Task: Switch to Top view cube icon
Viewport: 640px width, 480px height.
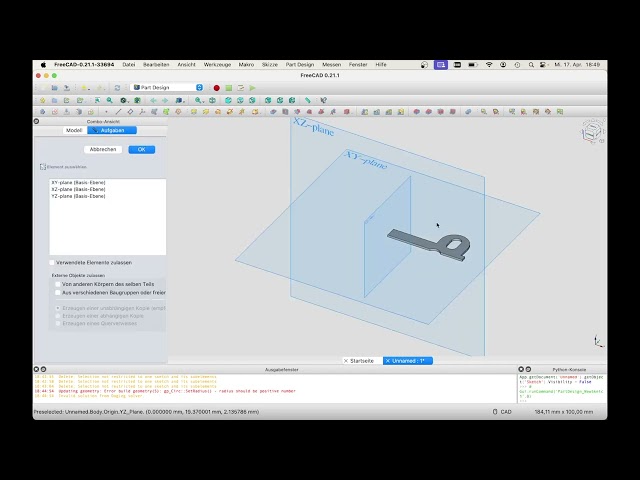Action: click(x=240, y=100)
